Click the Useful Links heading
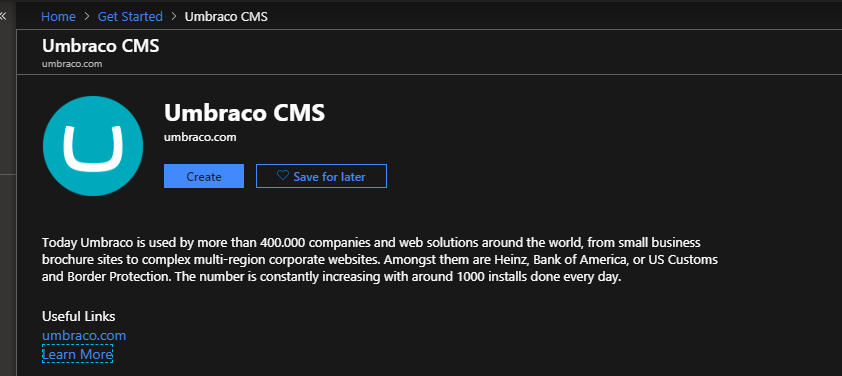This screenshot has height=376, width=842. point(78,316)
